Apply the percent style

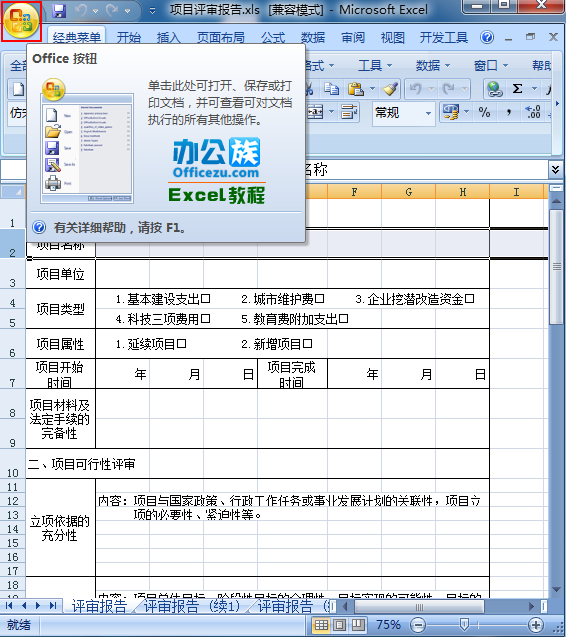click(484, 112)
